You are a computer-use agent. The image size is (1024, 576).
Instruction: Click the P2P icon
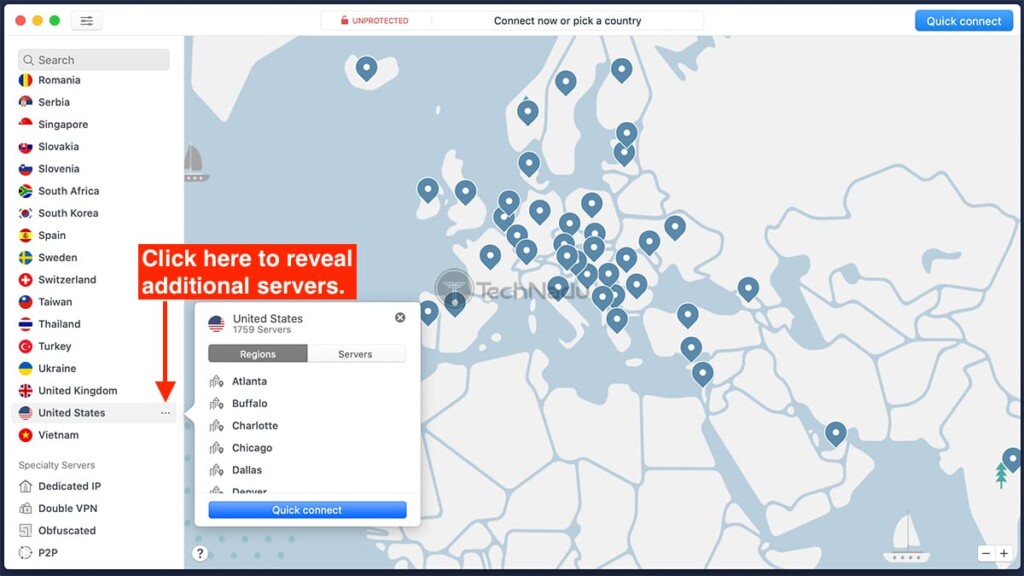click(x=25, y=553)
